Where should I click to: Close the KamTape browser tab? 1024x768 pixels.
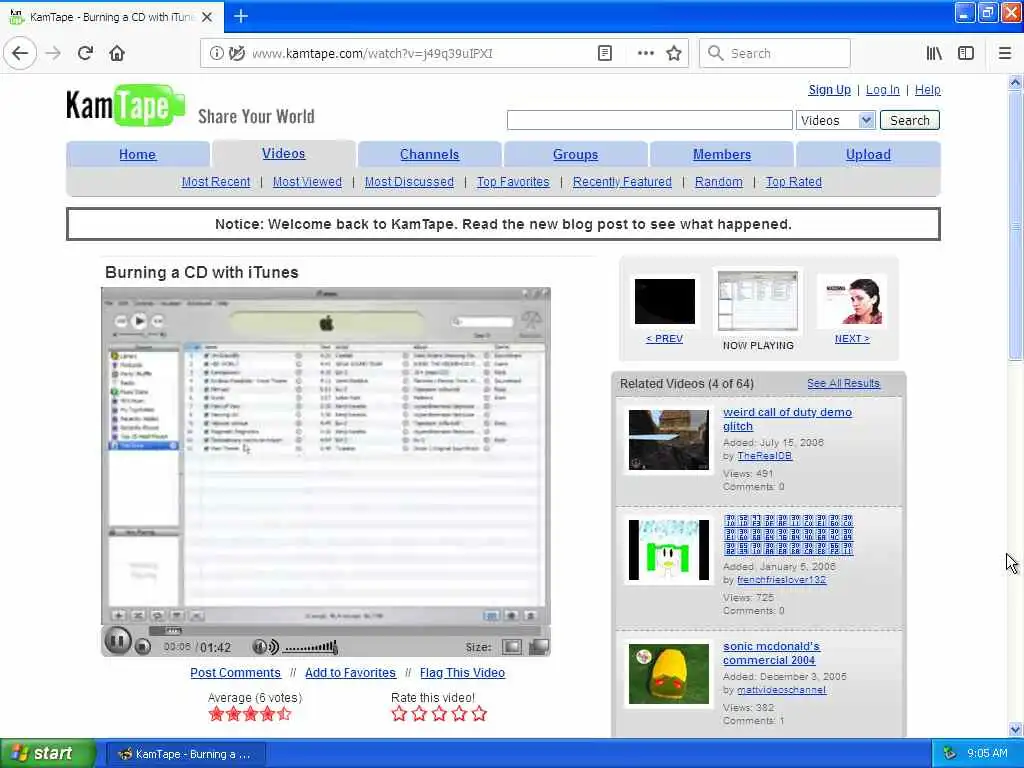207,17
